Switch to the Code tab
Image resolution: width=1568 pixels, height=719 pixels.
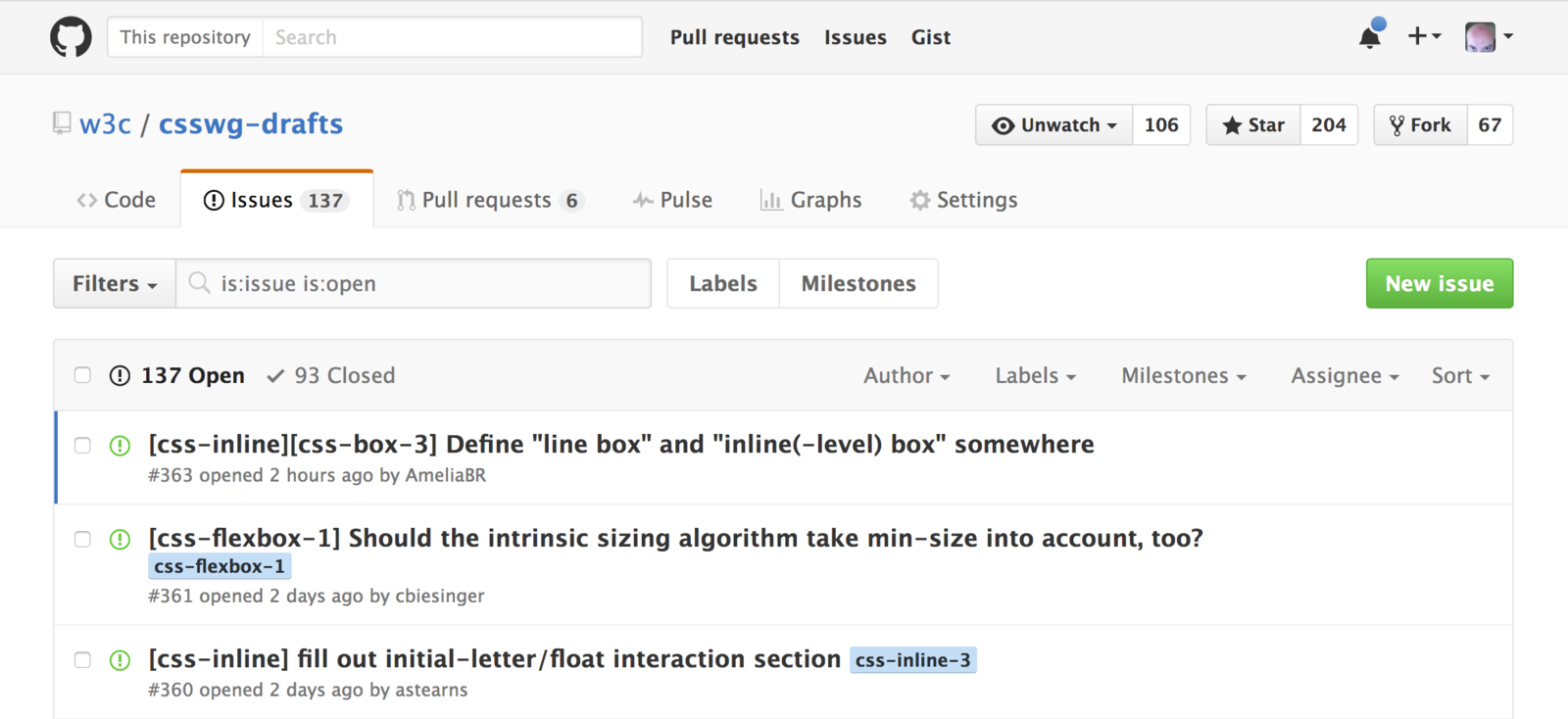coord(117,200)
